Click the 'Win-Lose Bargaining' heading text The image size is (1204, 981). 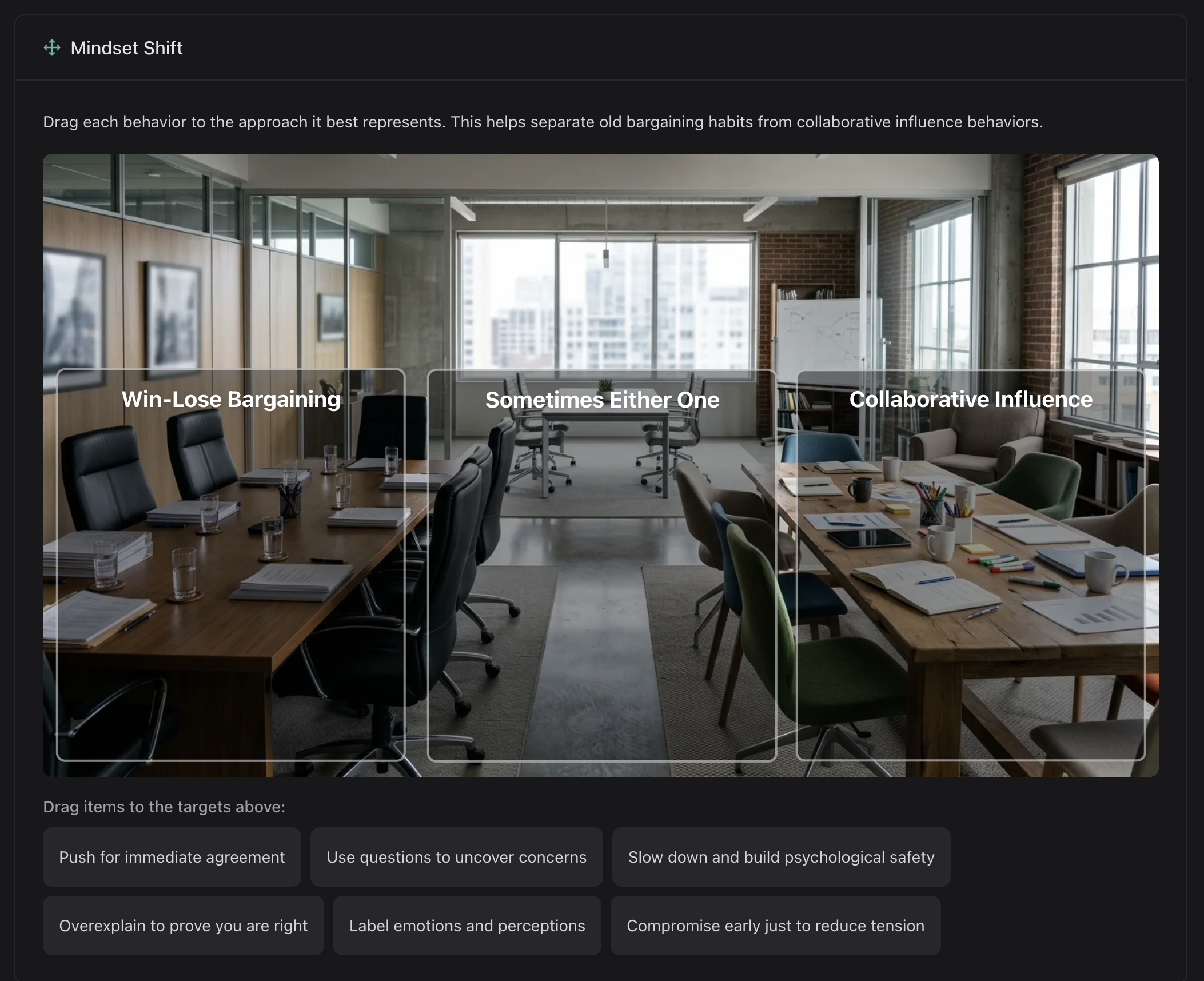[x=231, y=399]
